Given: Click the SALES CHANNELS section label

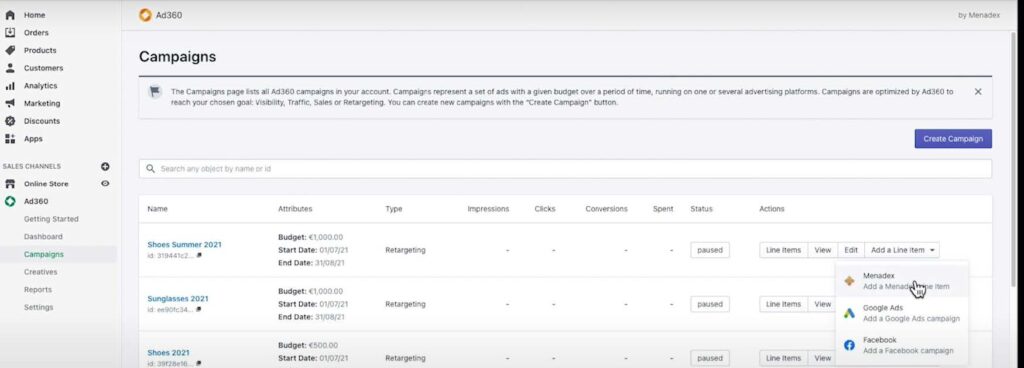Looking at the screenshot, I should [31, 166].
